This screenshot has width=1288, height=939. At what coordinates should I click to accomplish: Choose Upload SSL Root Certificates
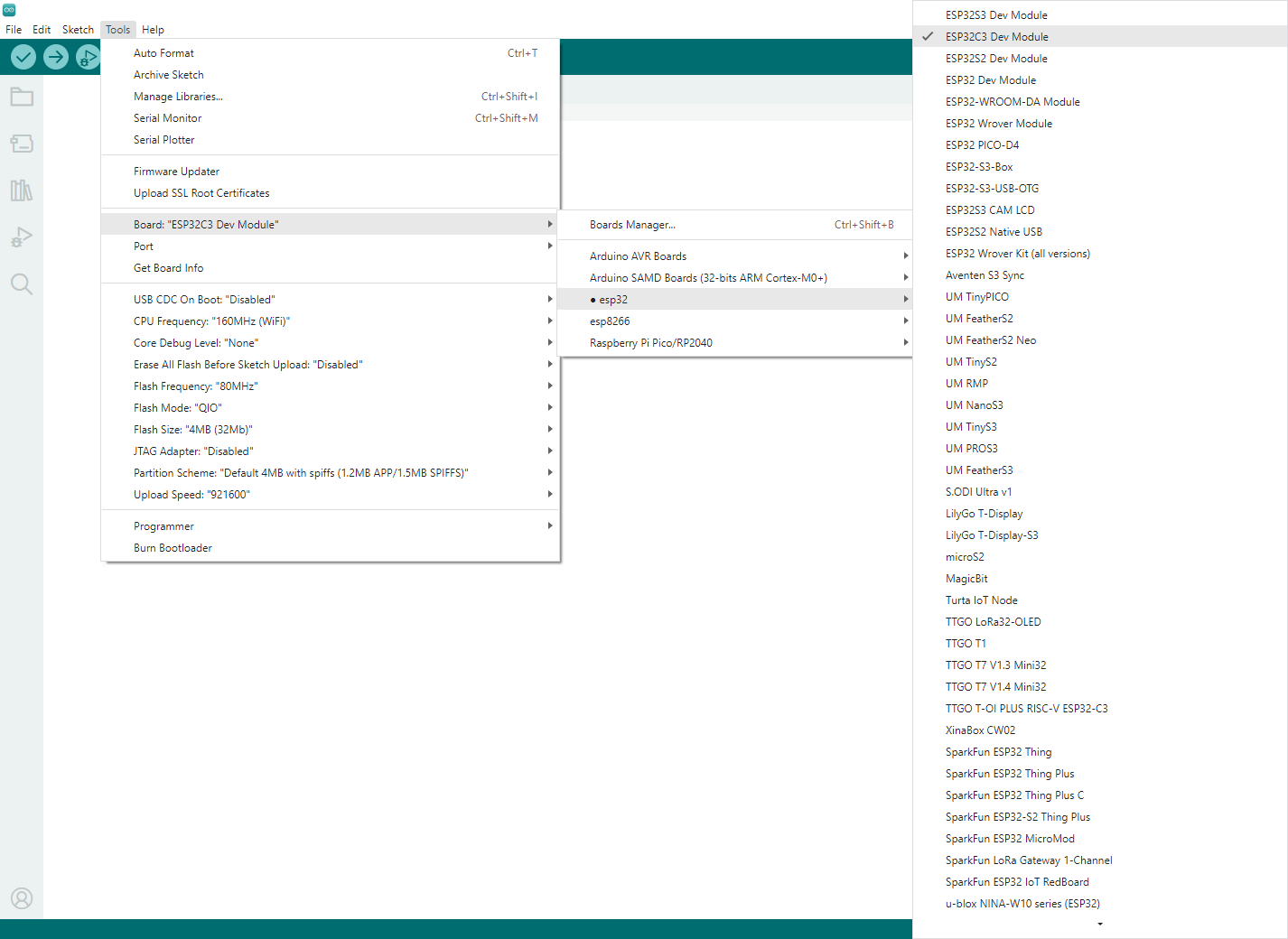(x=331, y=193)
